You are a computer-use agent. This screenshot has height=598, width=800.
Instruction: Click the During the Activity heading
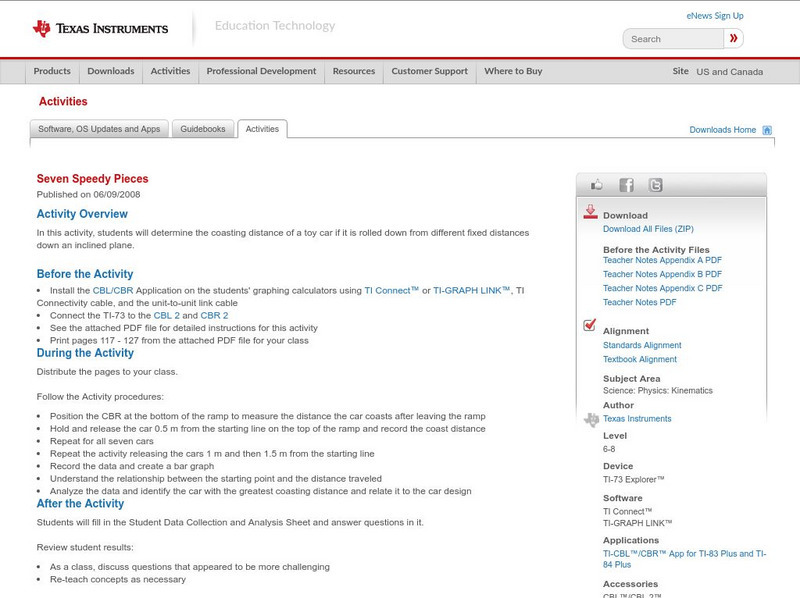tap(85, 353)
